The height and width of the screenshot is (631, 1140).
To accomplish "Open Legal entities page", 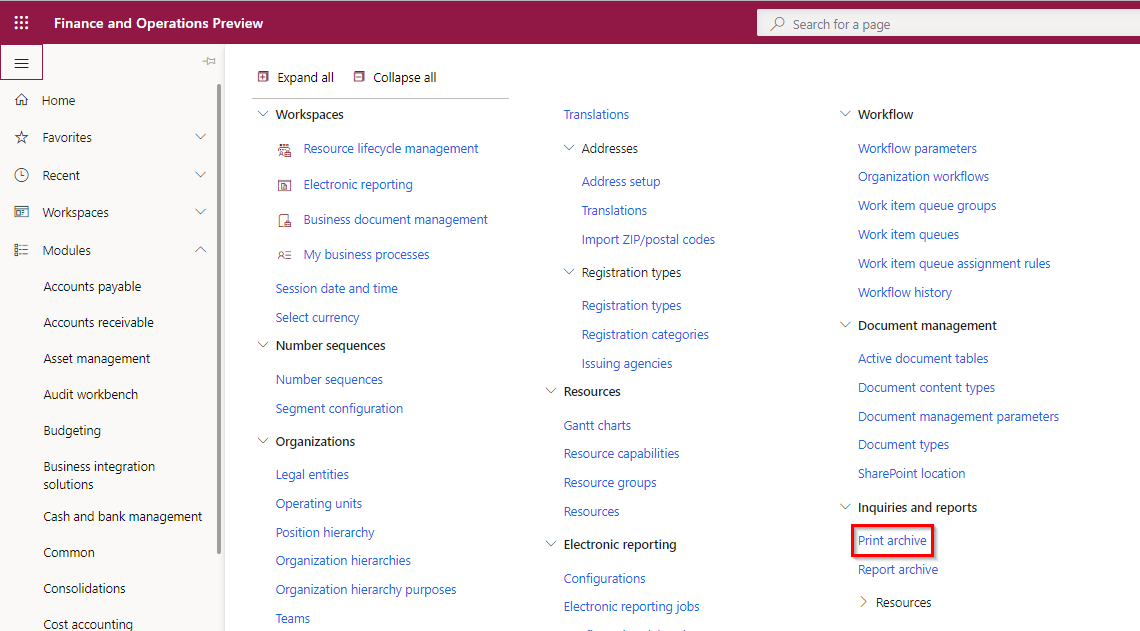I will coord(312,475).
